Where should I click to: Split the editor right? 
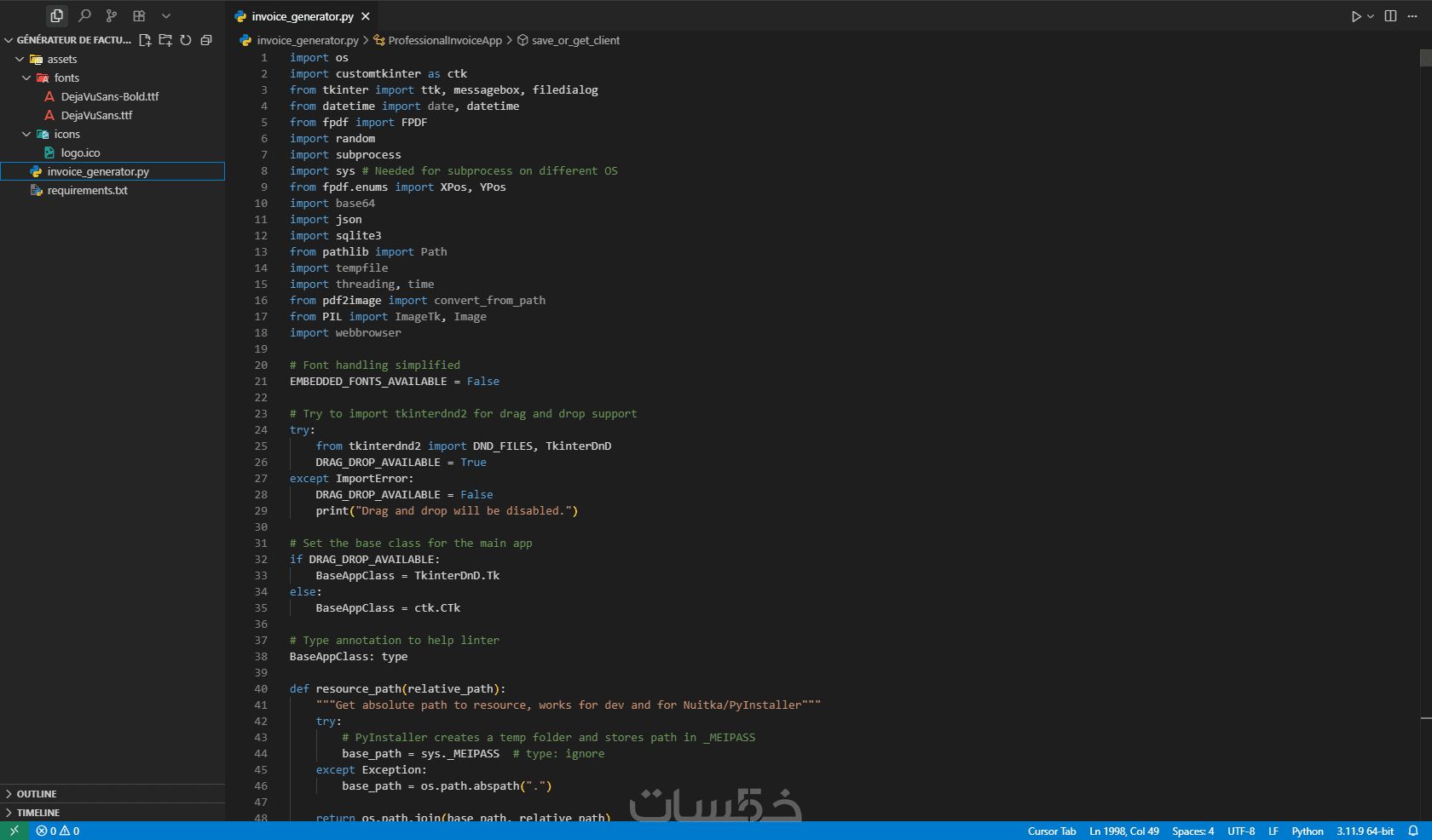(1390, 16)
